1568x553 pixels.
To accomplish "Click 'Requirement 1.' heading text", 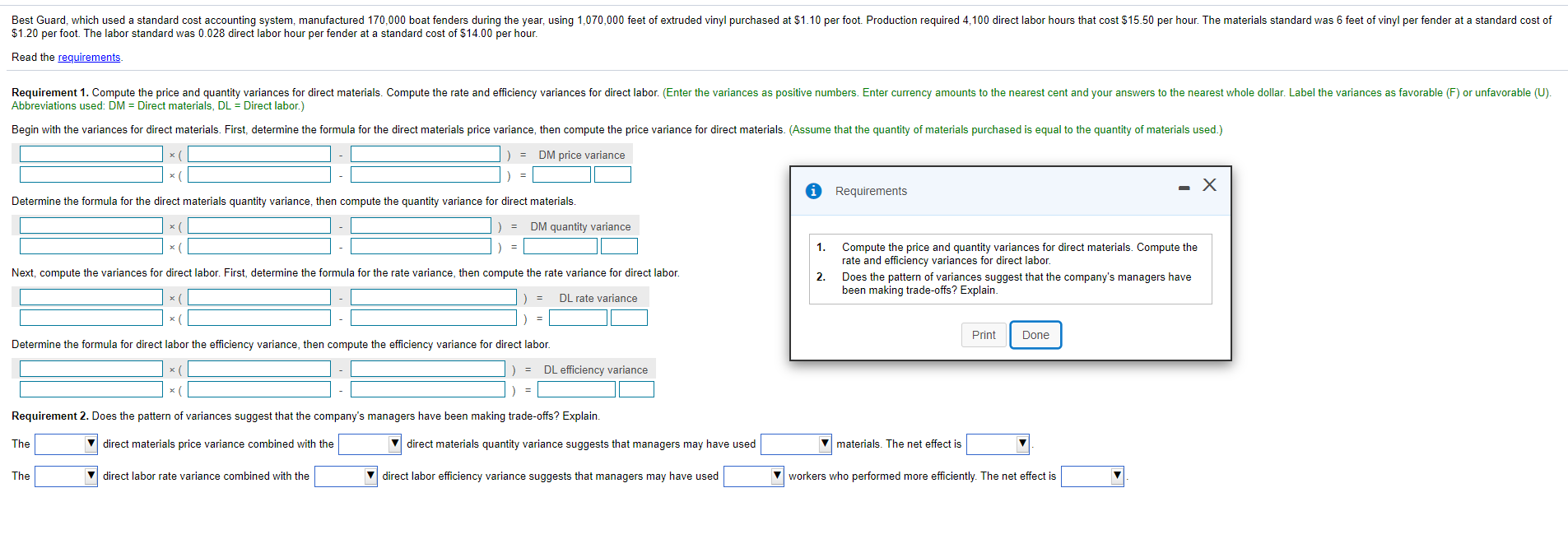I will pyautogui.click(x=50, y=93).
